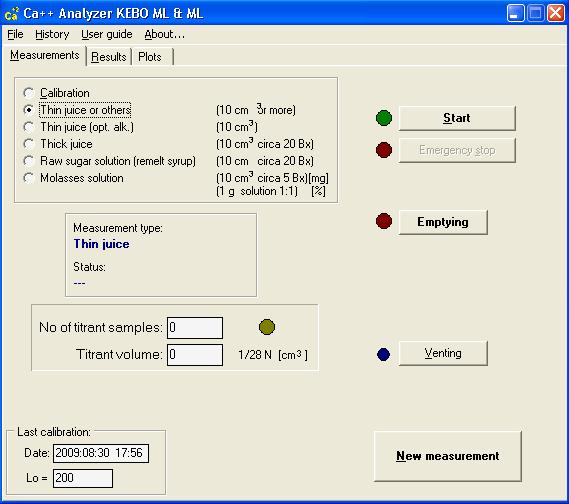569x504 pixels.
Task: Click the Emergency stop button
Action: coord(457,150)
